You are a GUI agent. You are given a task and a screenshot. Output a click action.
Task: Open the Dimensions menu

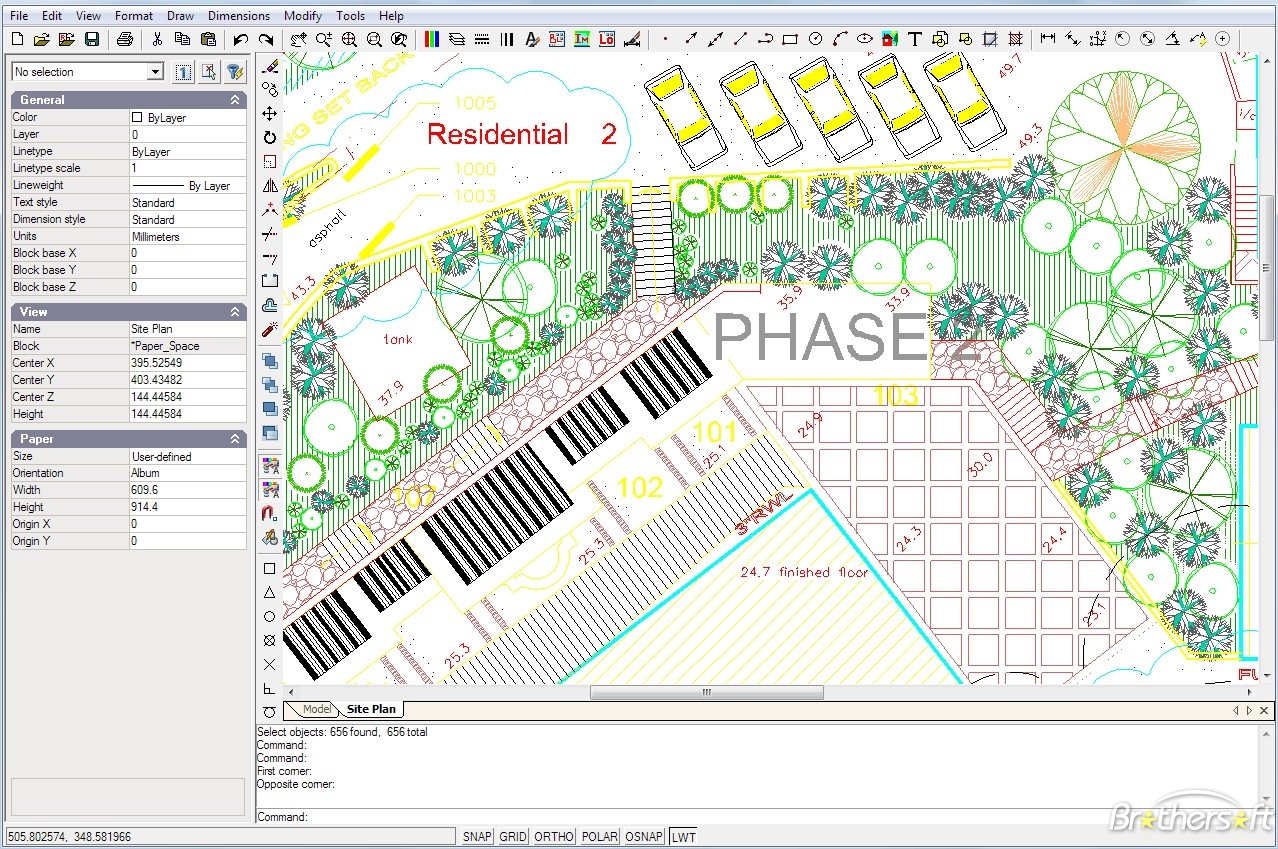coord(238,15)
